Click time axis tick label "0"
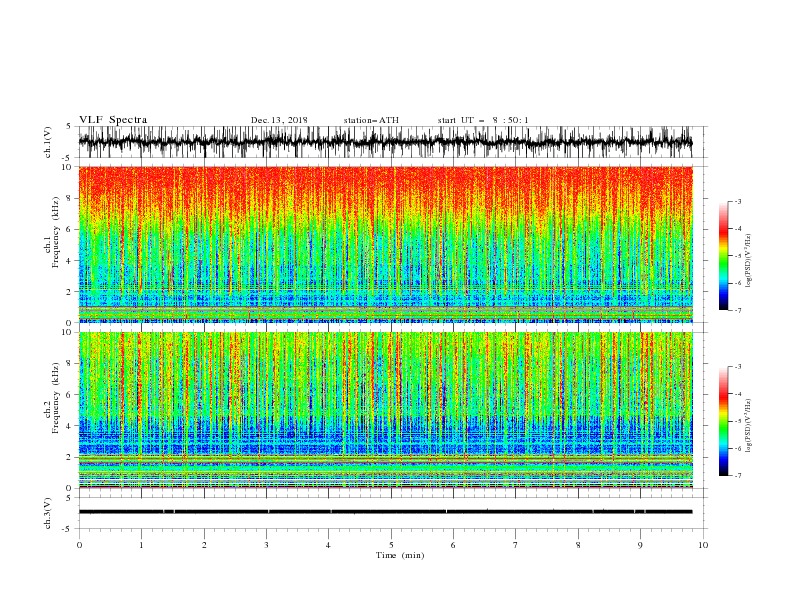792x612 pixels. pos(79,545)
